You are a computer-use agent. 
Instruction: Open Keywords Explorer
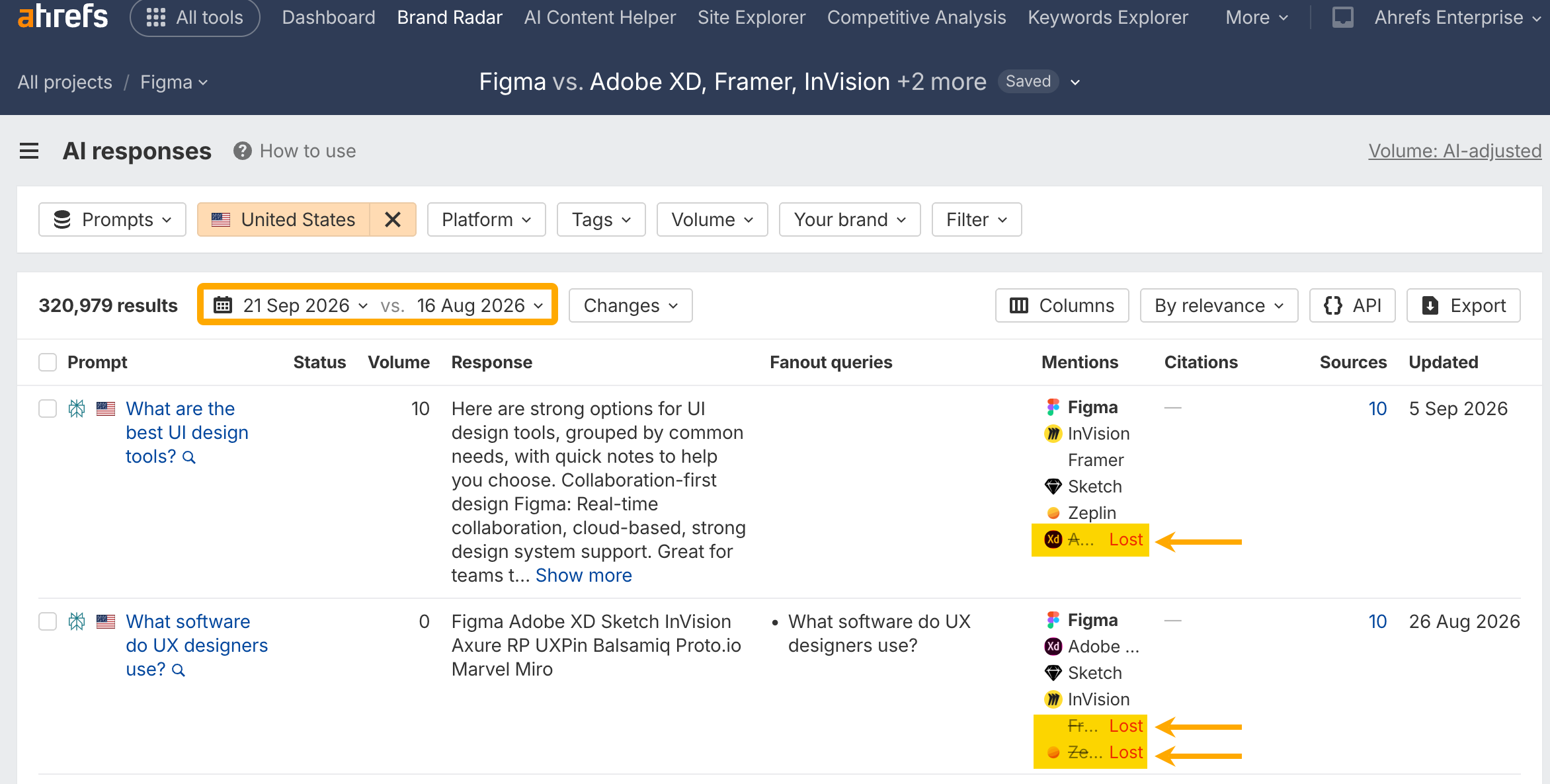(1108, 17)
